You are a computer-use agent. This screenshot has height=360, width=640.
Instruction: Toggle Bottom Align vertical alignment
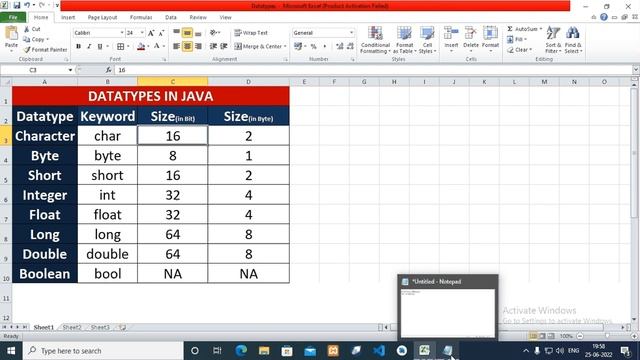click(198, 33)
